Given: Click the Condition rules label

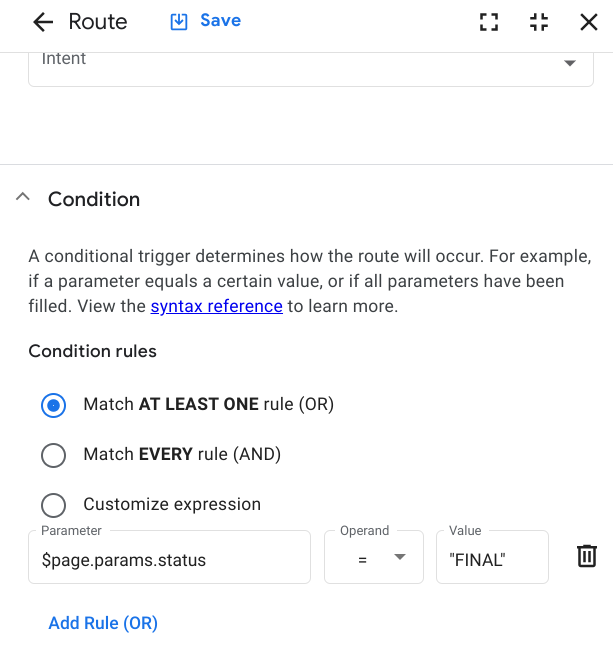Looking at the screenshot, I should tap(92, 351).
